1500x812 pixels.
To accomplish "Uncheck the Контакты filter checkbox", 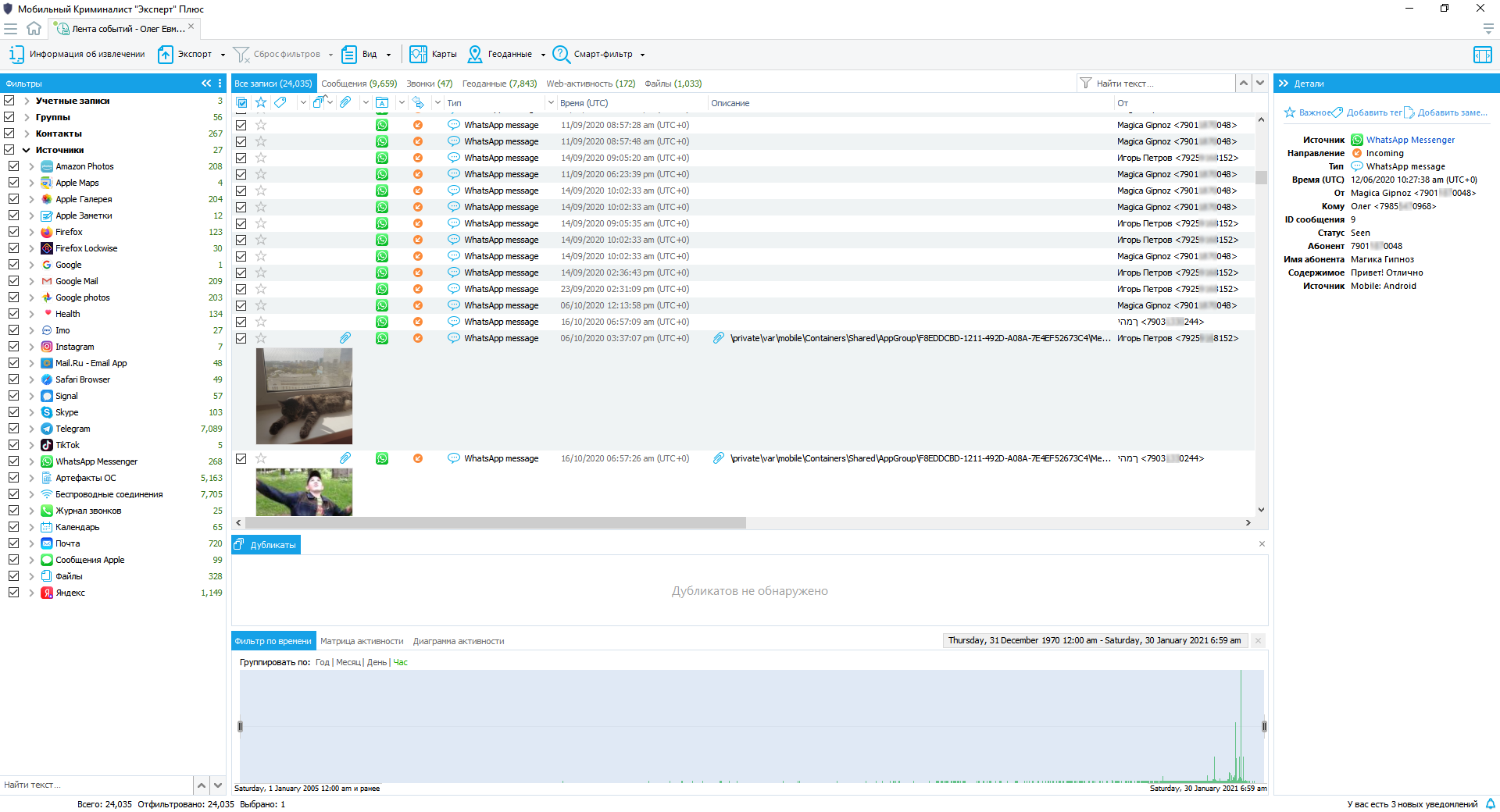I will 9,134.
